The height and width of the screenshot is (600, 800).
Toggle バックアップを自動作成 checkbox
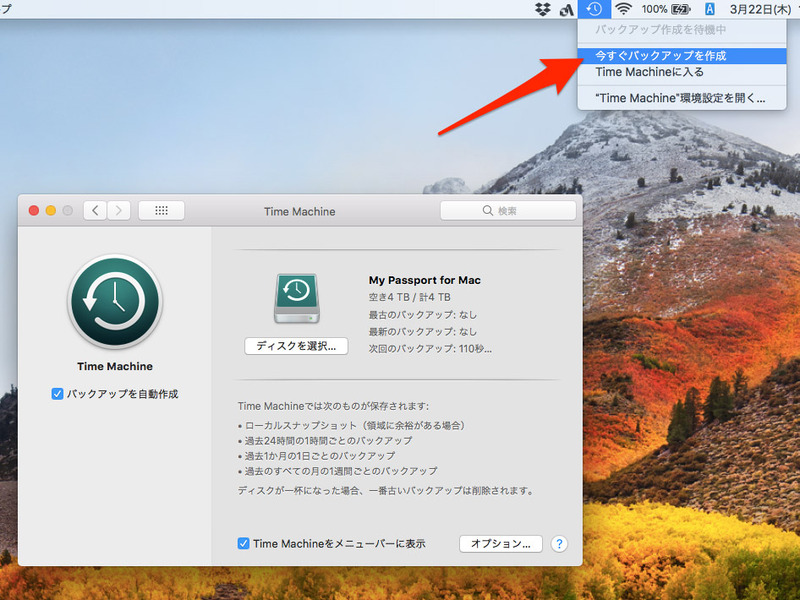pos(57,394)
